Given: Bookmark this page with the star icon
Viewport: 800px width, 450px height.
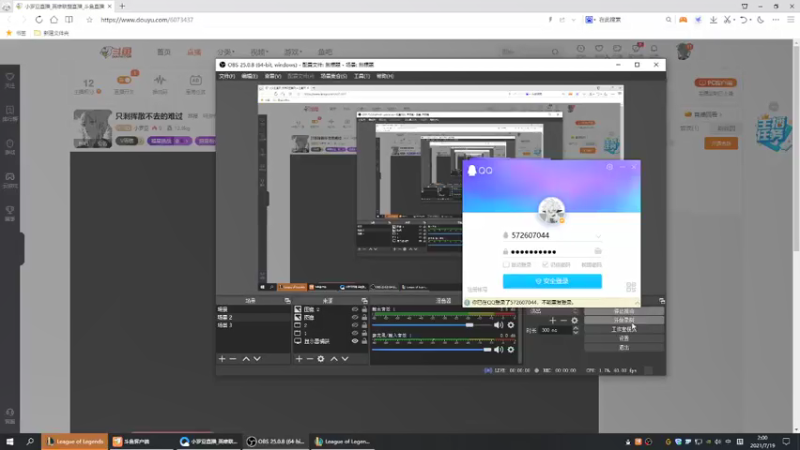Looking at the screenshot, I should click(x=89, y=20).
